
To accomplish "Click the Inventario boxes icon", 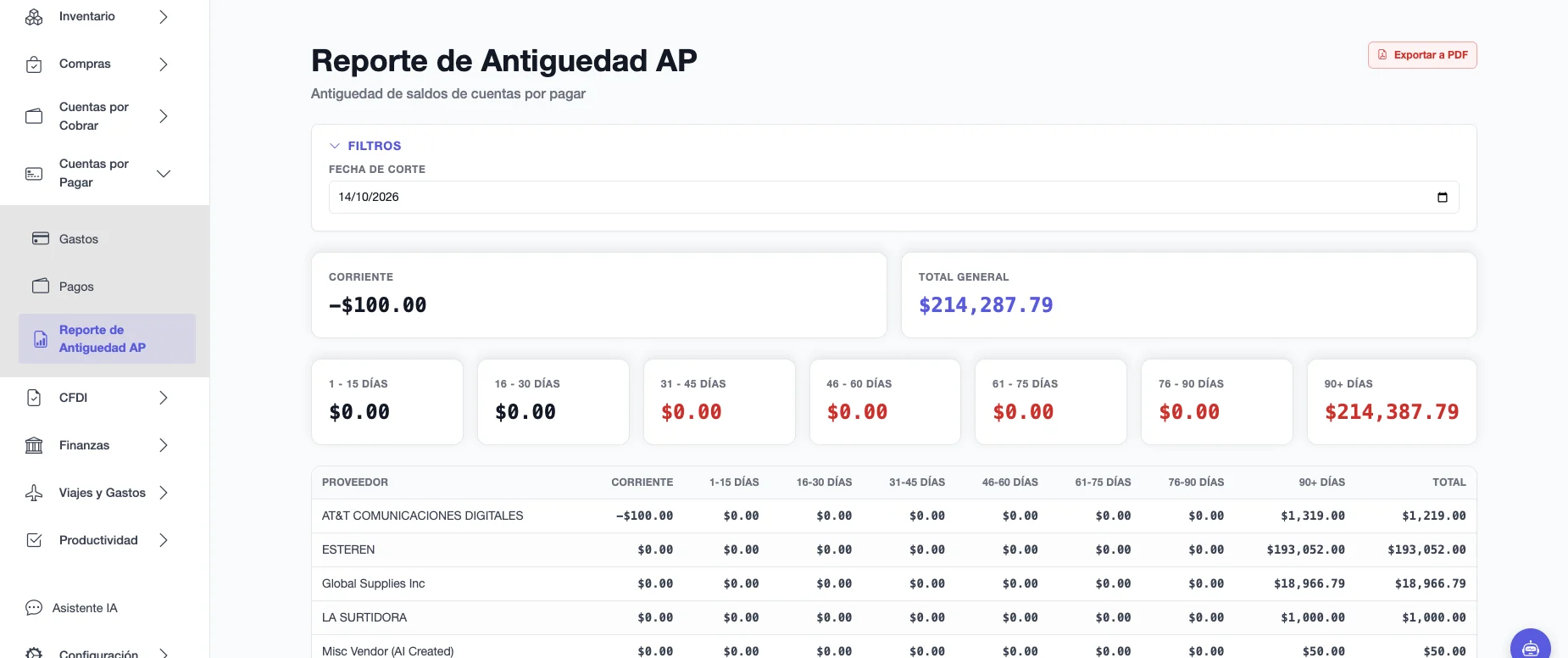I will pos(34,17).
